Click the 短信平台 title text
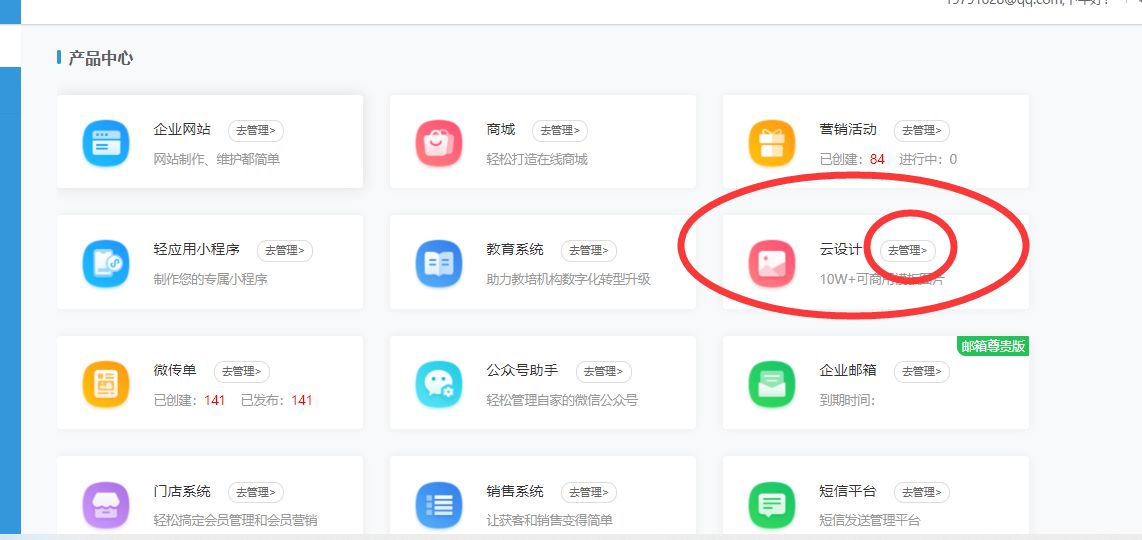The height and width of the screenshot is (540, 1142). [x=848, y=492]
